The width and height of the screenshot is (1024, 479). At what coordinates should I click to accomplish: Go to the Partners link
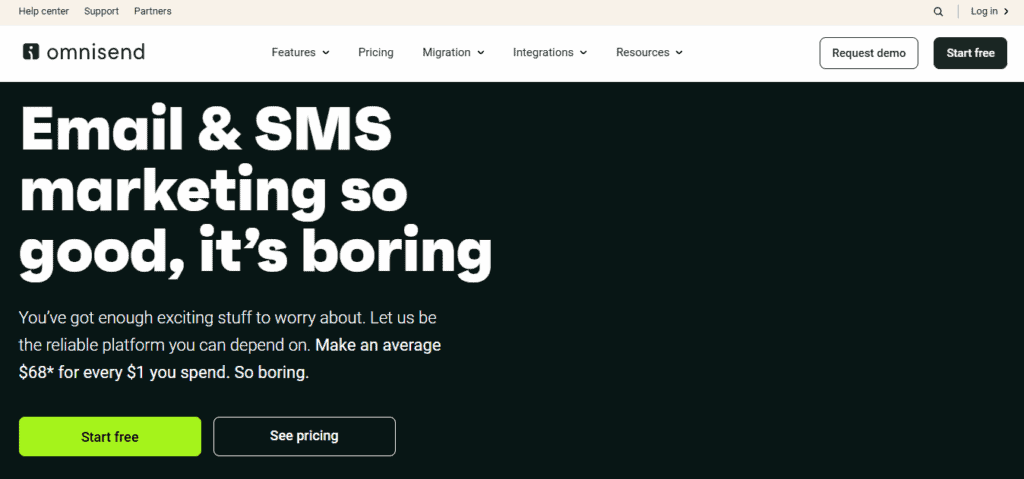click(152, 12)
